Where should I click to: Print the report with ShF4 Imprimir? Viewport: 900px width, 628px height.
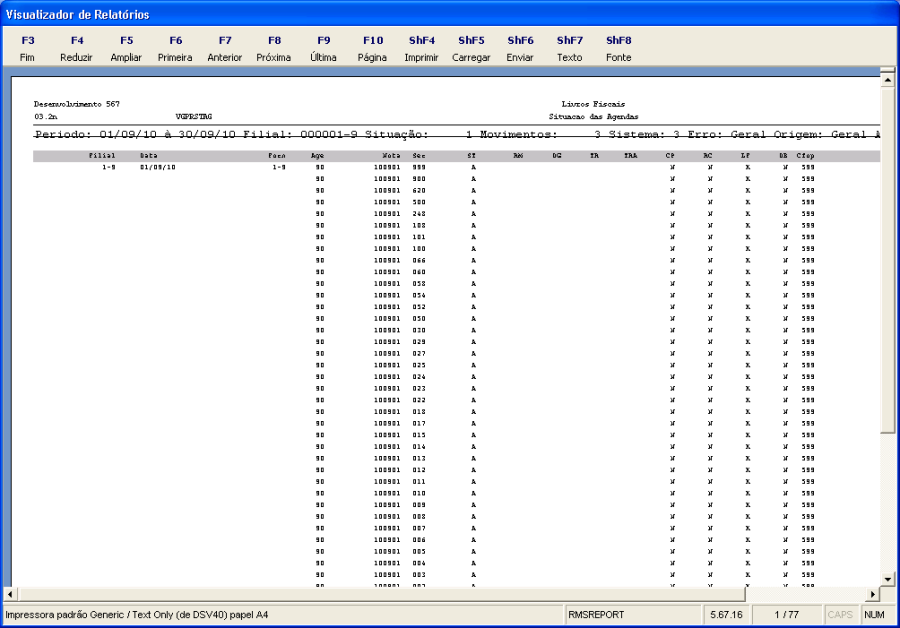click(421, 49)
